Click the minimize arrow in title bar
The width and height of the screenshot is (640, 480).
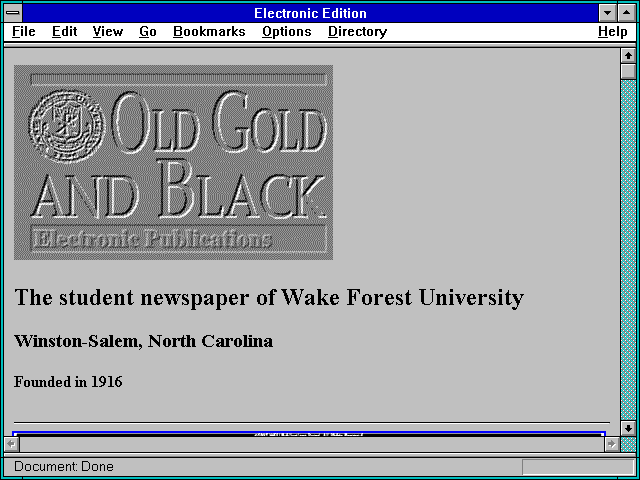tap(607, 13)
